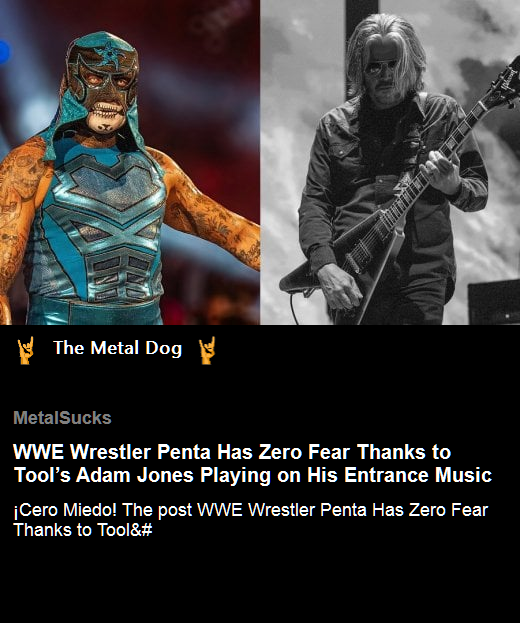Open the WWE Wrestler Penta article headline
520x623 pixels.
point(253,463)
